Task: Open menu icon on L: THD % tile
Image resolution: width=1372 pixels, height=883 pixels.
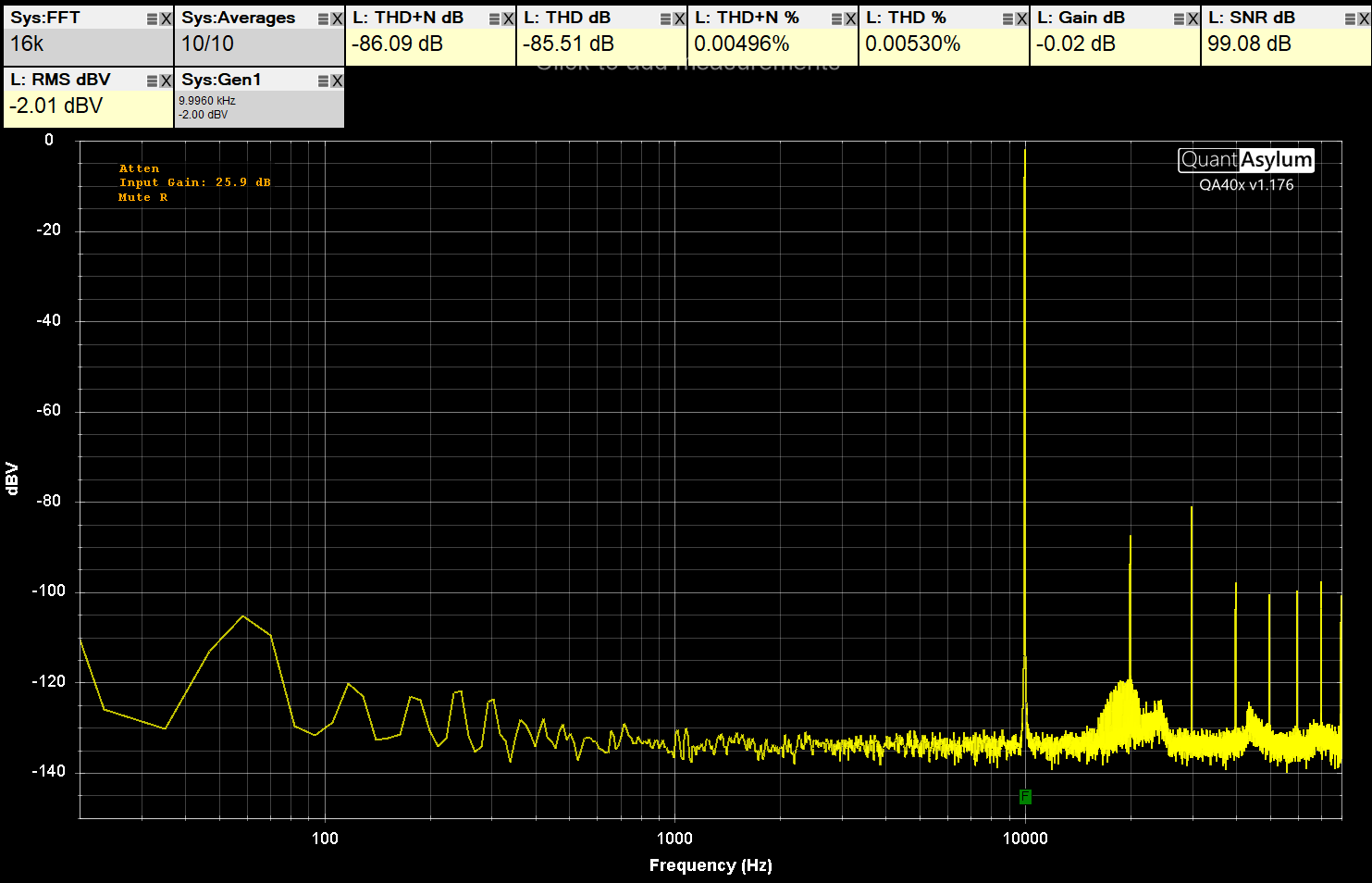Action: (x=1008, y=19)
